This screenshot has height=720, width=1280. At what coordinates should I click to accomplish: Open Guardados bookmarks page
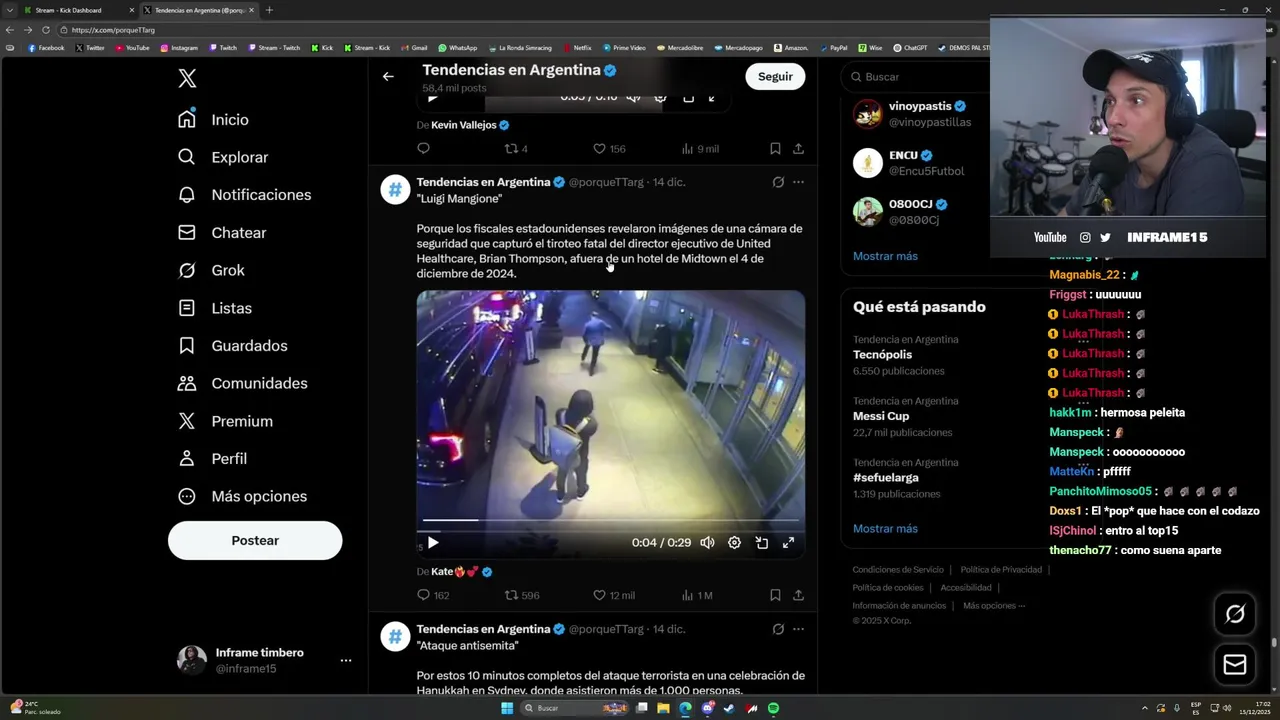click(232, 346)
